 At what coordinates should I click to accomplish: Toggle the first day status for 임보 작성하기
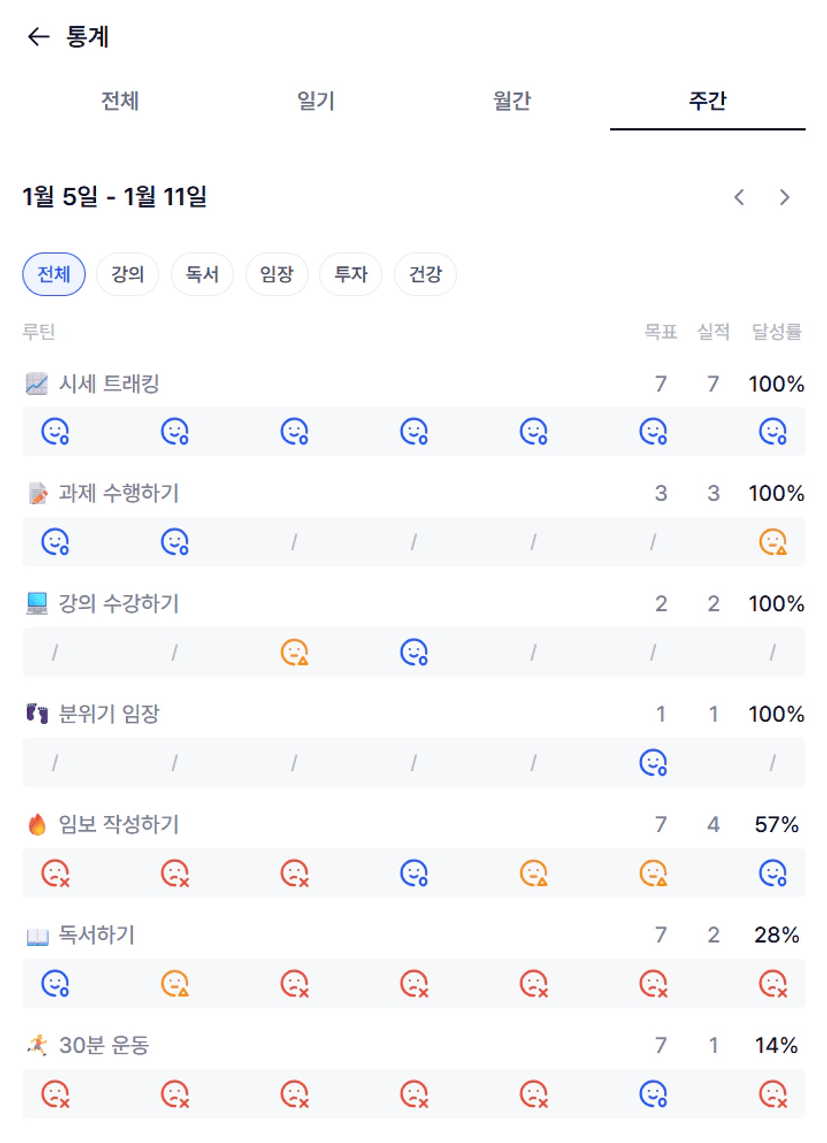tap(55, 874)
